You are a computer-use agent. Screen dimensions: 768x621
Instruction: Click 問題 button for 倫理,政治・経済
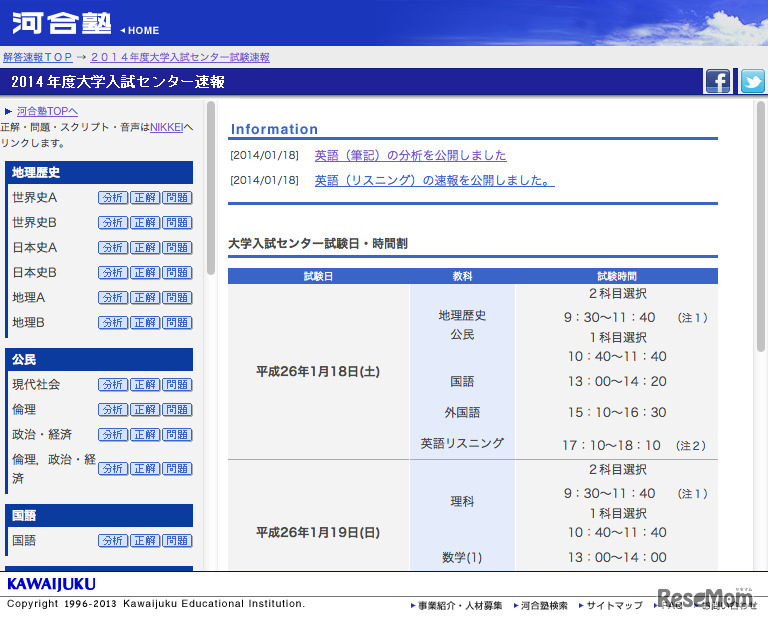pos(177,469)
